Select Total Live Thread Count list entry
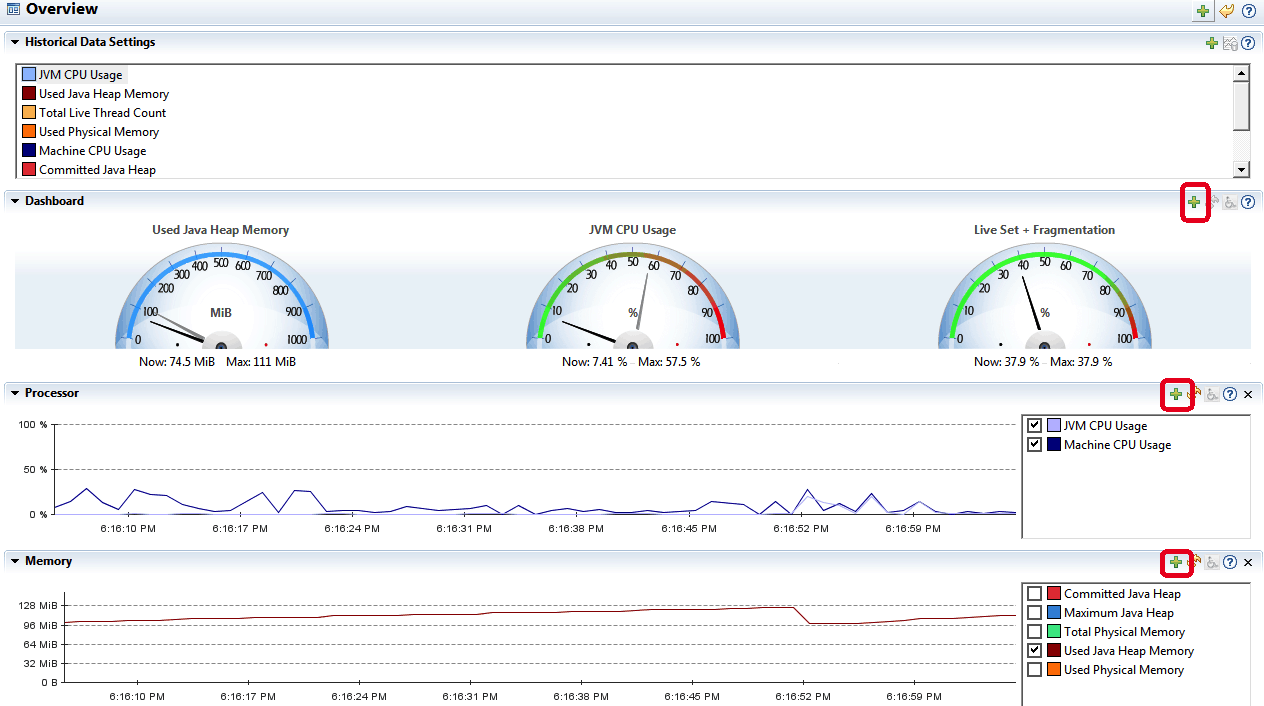This screenshot has width=1264, height=706. pos(102,113)
